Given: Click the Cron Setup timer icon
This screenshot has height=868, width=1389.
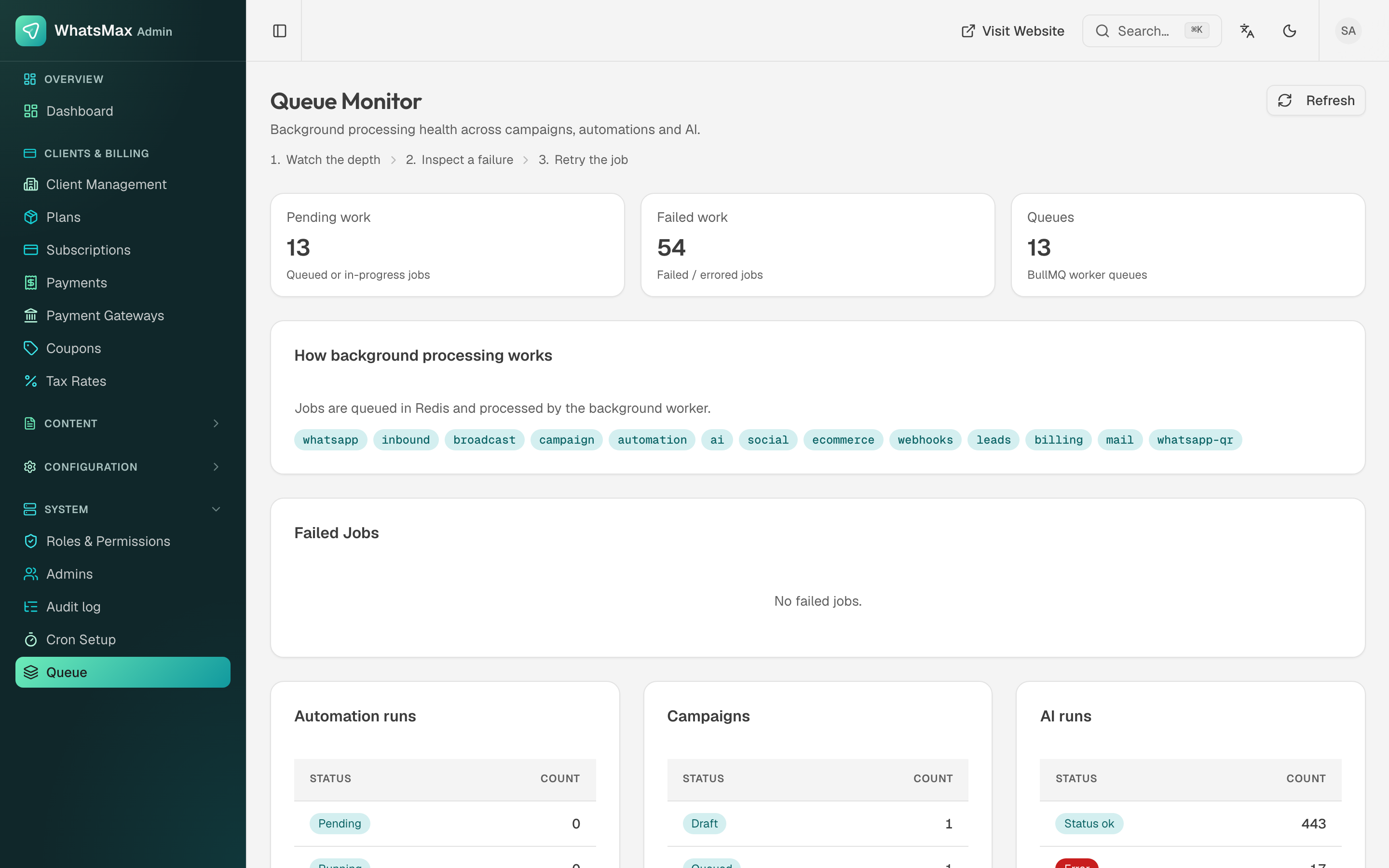Looking at the screenshot, I should point(31,639).
